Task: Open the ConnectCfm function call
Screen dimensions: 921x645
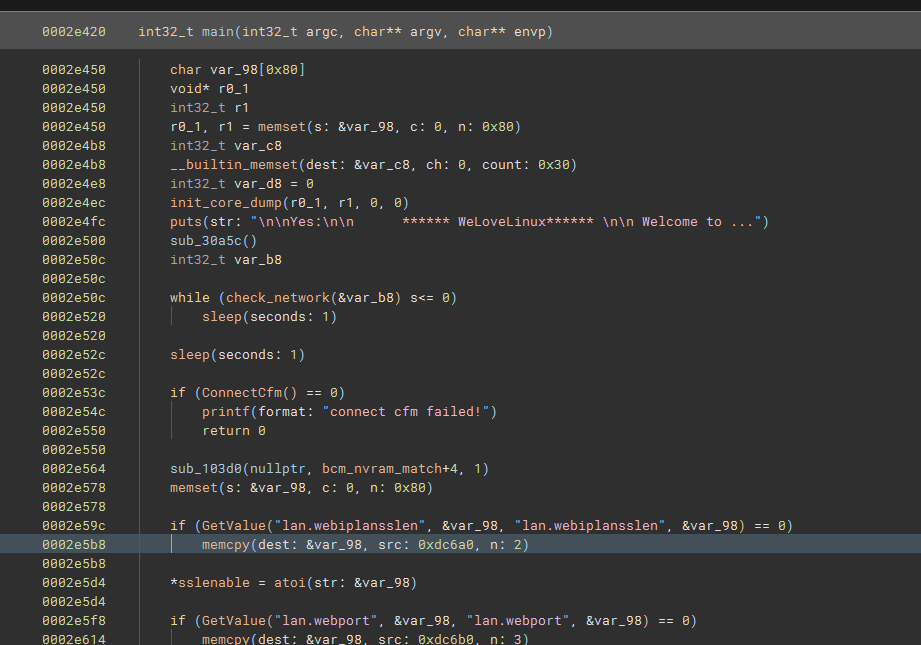Action: tap(242, 393)
